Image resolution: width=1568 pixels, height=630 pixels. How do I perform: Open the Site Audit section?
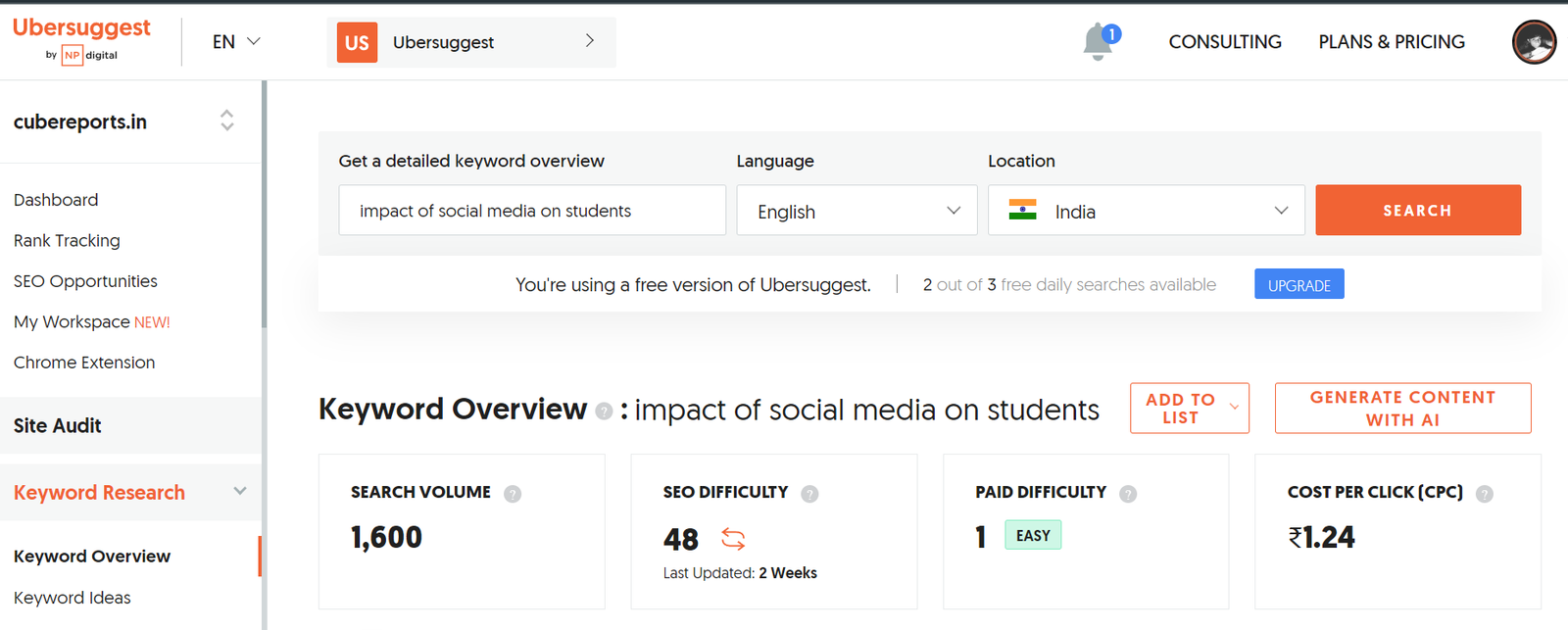130,425
